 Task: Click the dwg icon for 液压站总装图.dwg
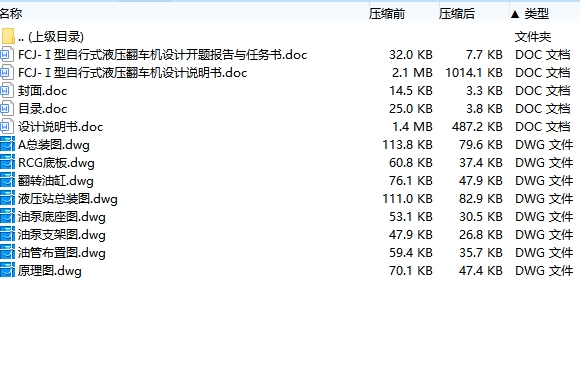tap(7, 199)
